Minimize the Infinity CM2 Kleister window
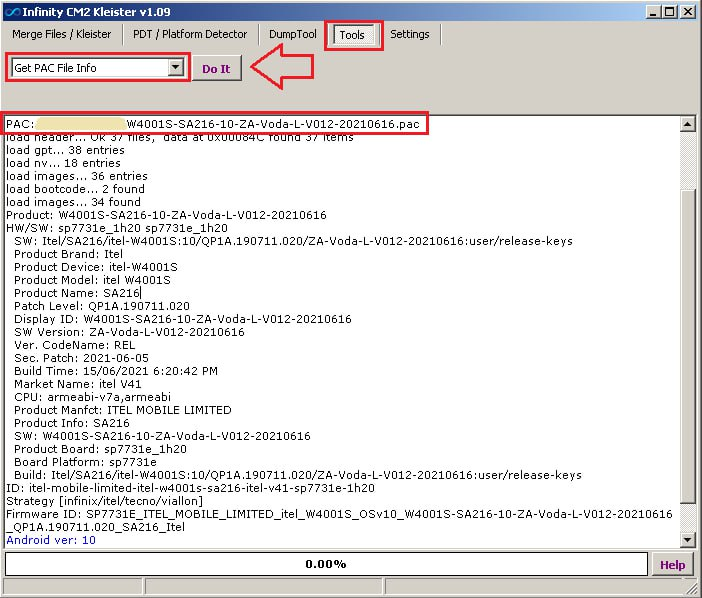 [x=652, y=11]
